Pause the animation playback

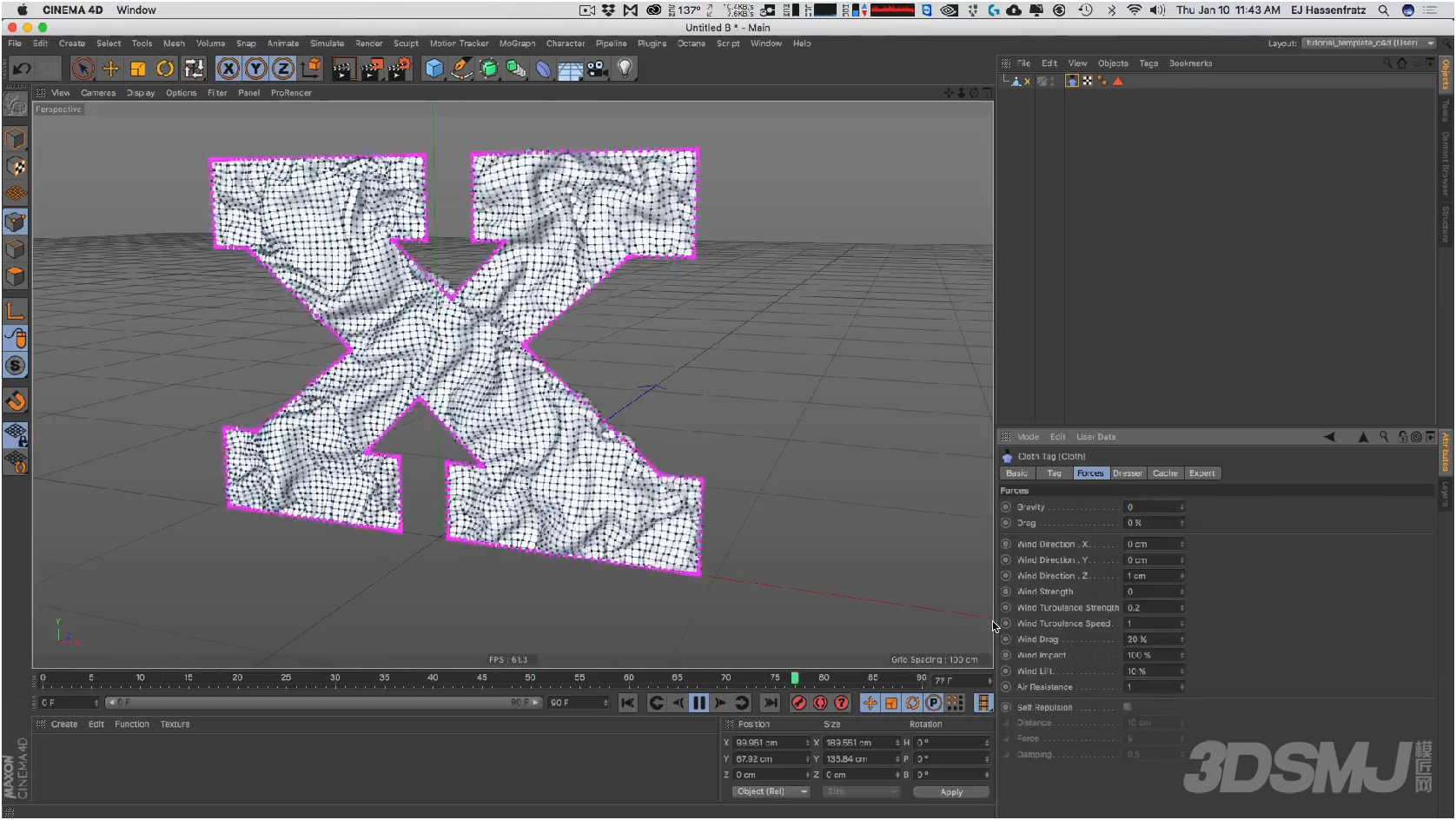tap(698, 703)
